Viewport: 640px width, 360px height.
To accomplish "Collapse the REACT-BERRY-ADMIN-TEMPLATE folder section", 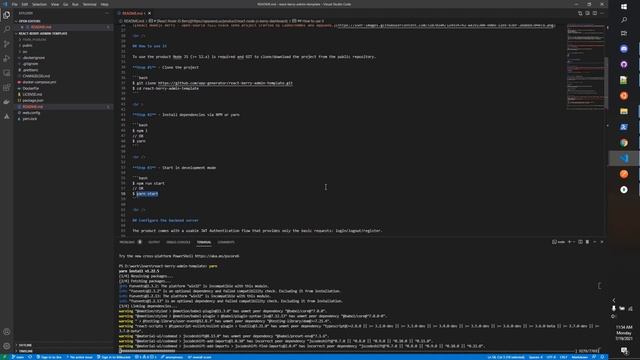I will 42,33.
